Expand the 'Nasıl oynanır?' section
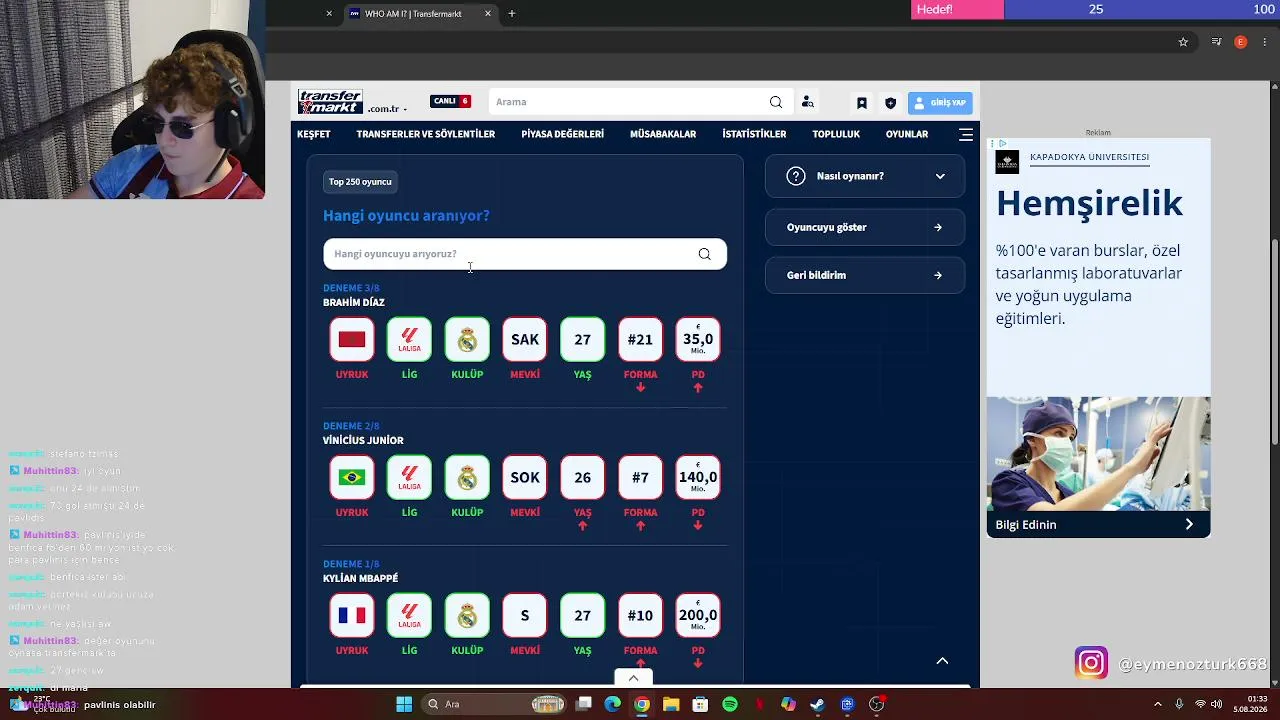The width and height of the screenshot is (1280, 720). [865, 176]
